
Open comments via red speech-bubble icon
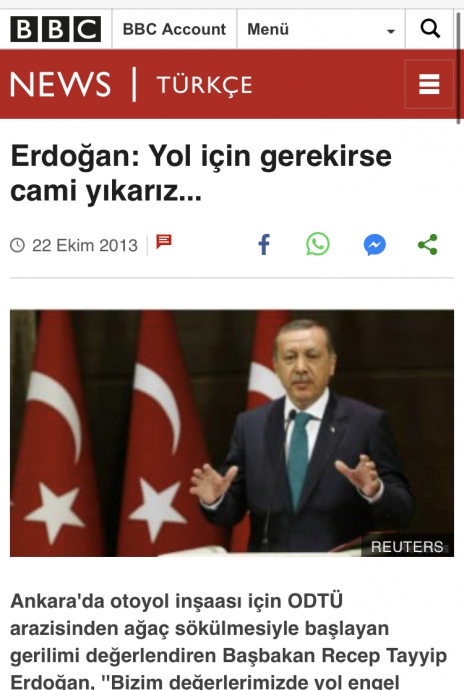164,242
